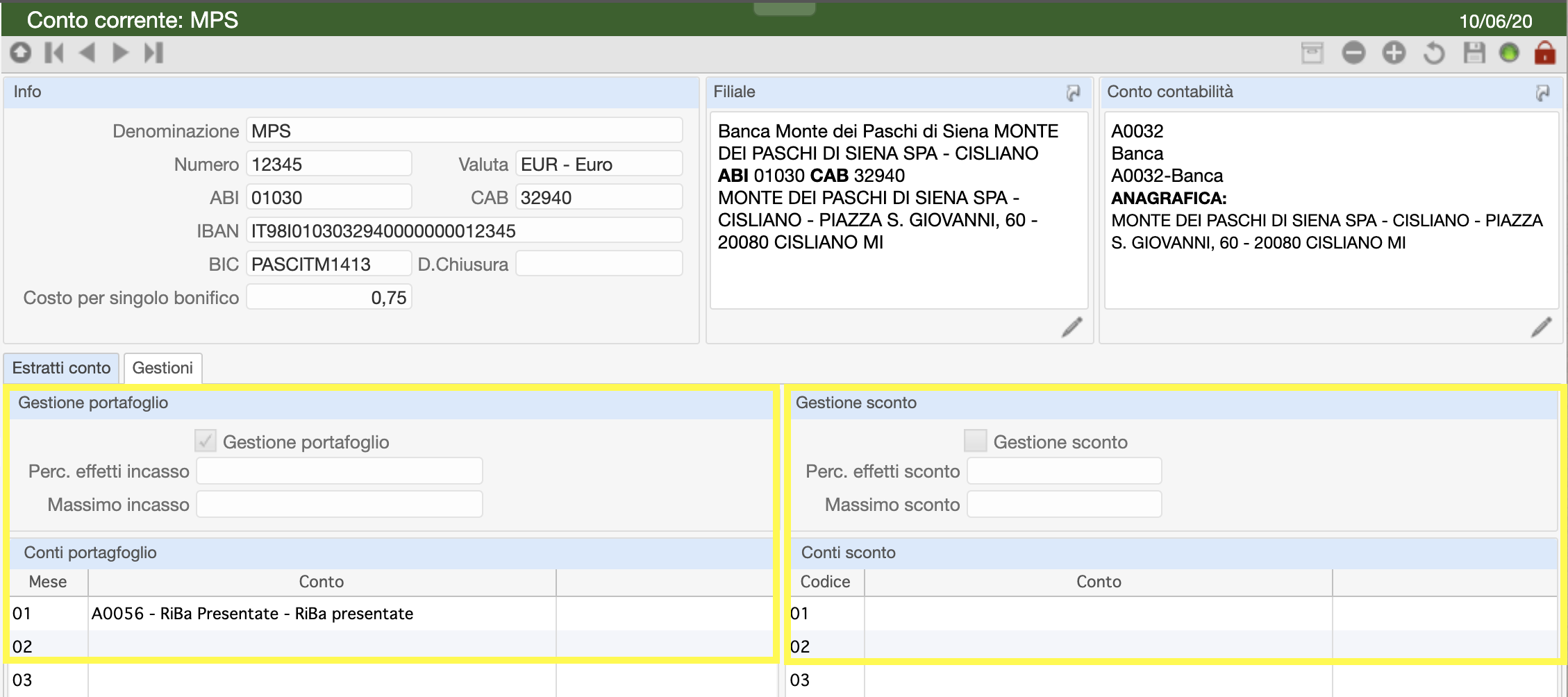1568x697 pixels.
Task: Click the A0032-Banca account text
Action: click(x=1167, y=176)
